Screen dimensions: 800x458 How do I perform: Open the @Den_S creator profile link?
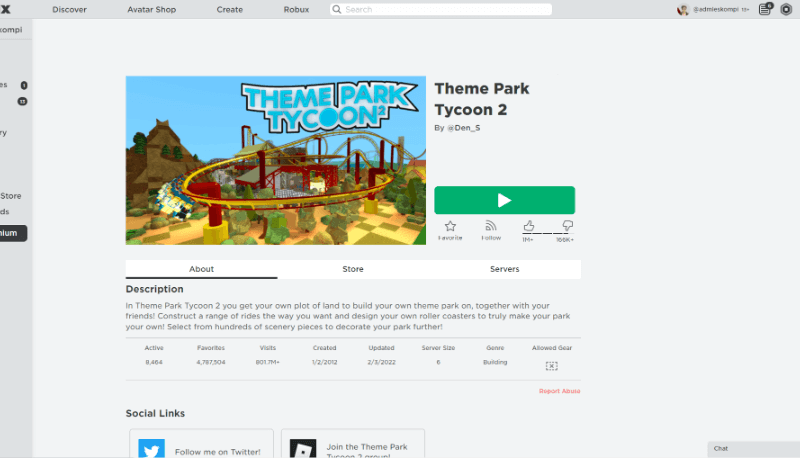tap(464, 128)
